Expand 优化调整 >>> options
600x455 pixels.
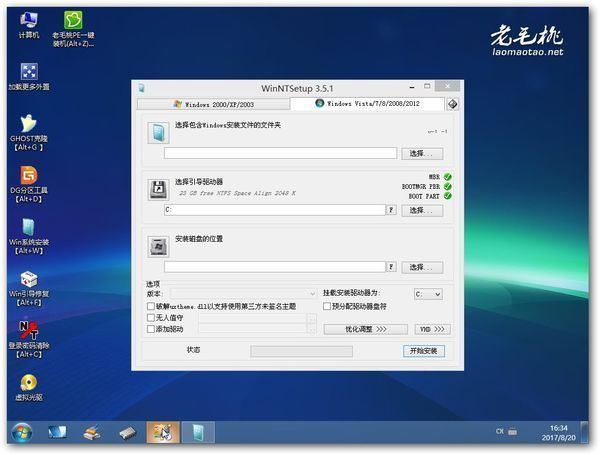click(x=365, y=329)
